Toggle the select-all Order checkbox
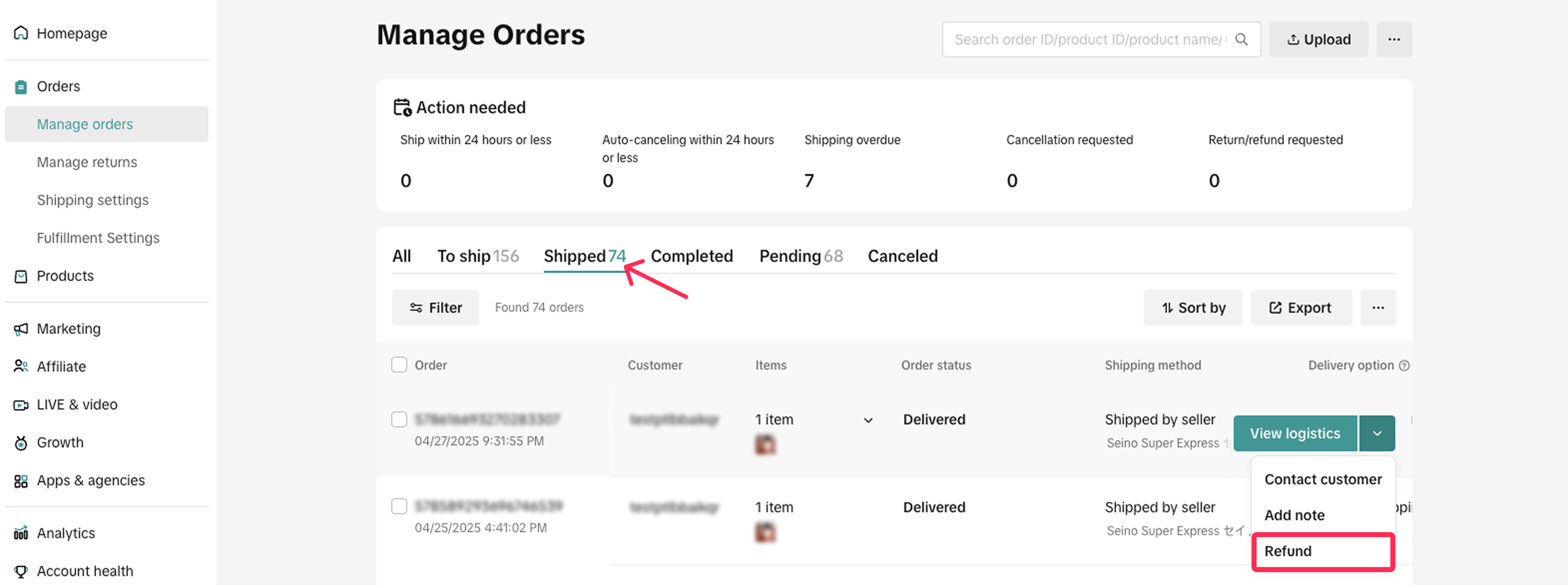 pyautogui.click(x=399, y=365)
